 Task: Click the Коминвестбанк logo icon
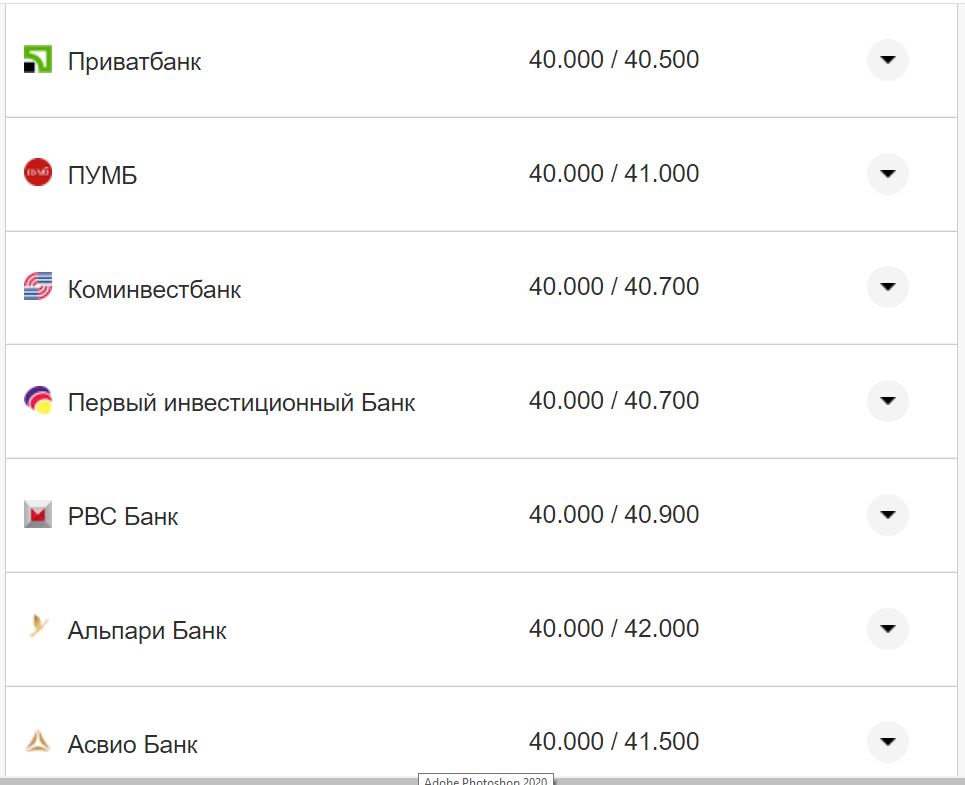point(37,287)
